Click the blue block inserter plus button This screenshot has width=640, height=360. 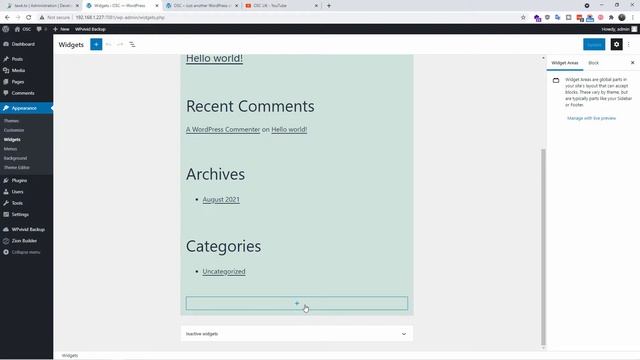pyautogui.click(x=96, y=44)
